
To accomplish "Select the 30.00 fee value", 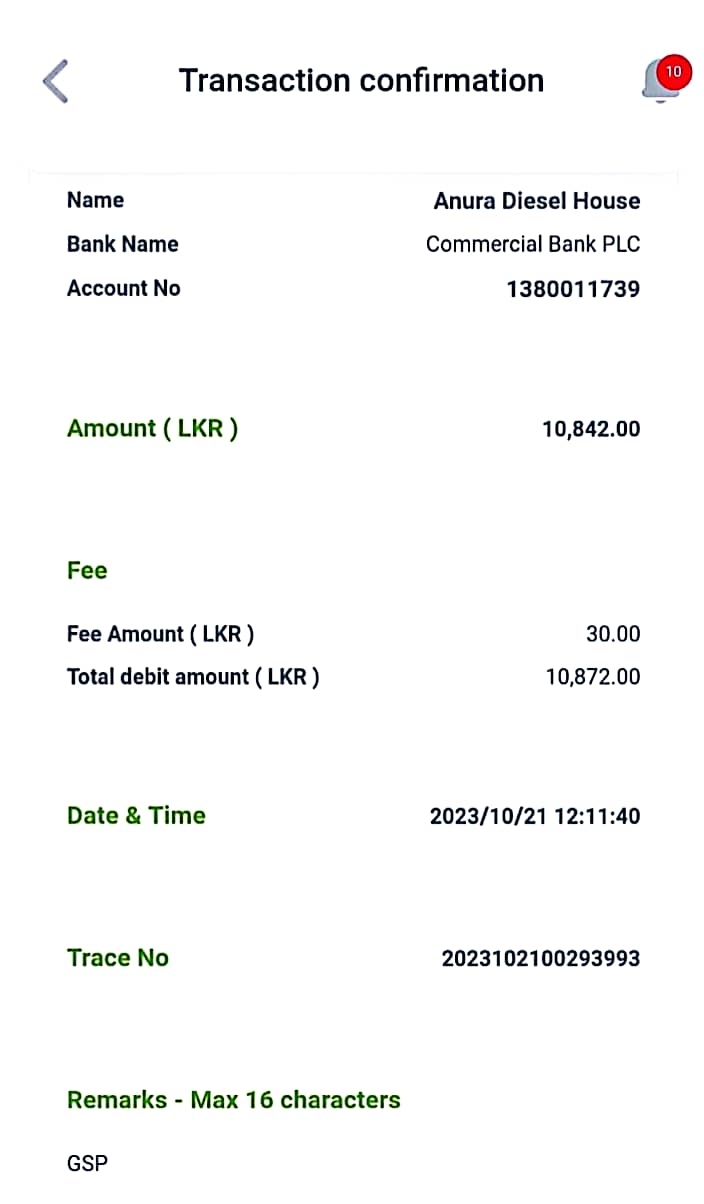I will [x=612, y=634].
